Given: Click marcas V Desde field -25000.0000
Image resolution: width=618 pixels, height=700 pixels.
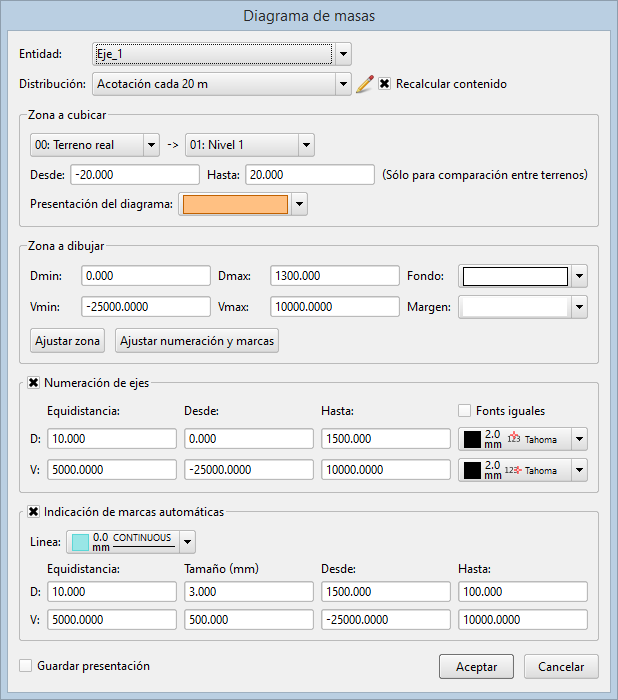Looking at the screenshot, I should coord(386,620).
